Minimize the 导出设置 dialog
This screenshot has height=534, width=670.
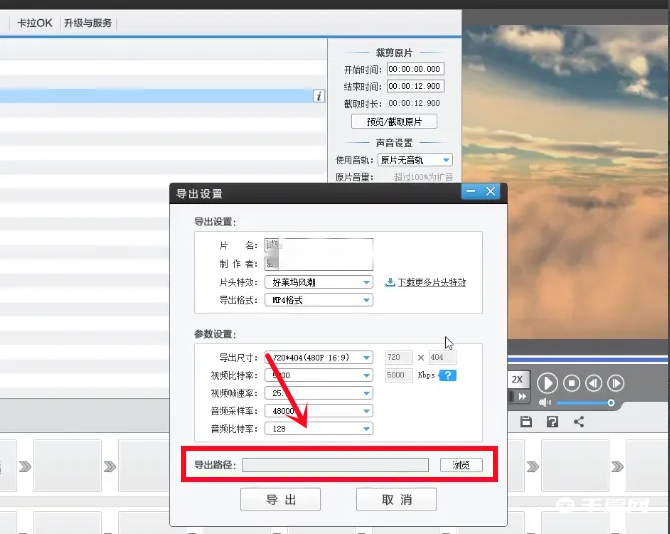coord(471,191)
